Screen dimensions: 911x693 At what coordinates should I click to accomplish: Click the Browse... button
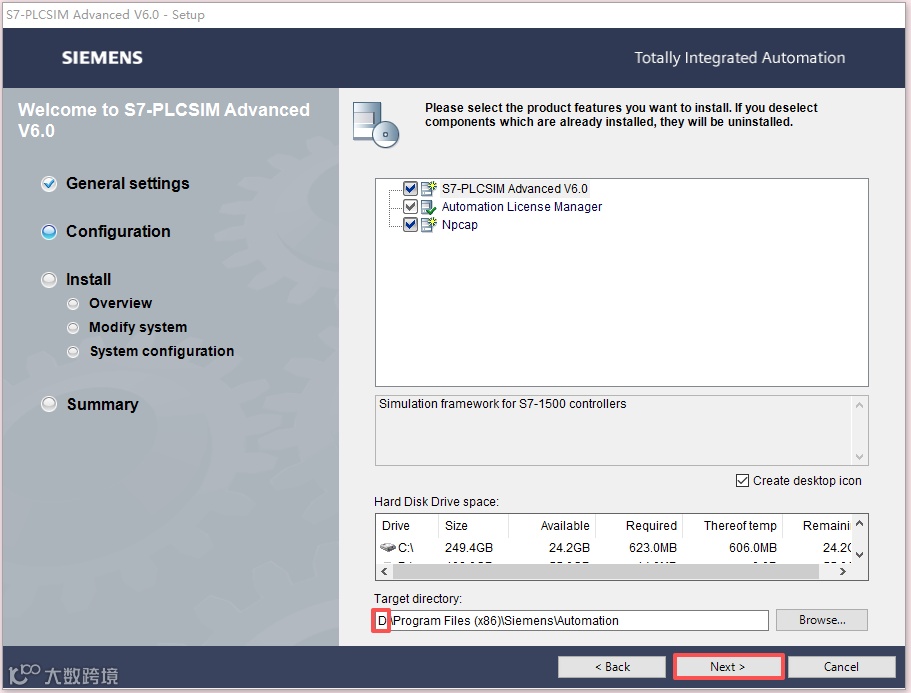(822, 620)
